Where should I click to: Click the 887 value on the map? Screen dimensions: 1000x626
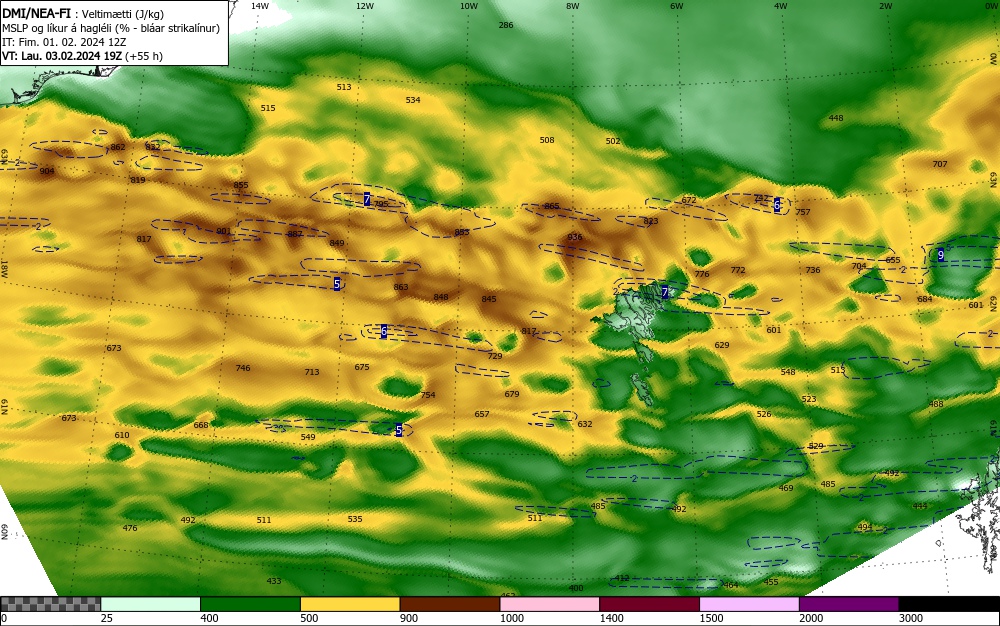(295, 234)
